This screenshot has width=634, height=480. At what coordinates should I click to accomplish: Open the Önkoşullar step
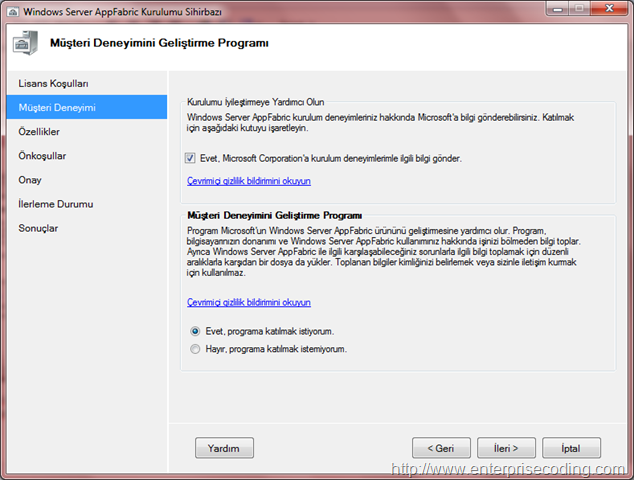pos(87,156)
